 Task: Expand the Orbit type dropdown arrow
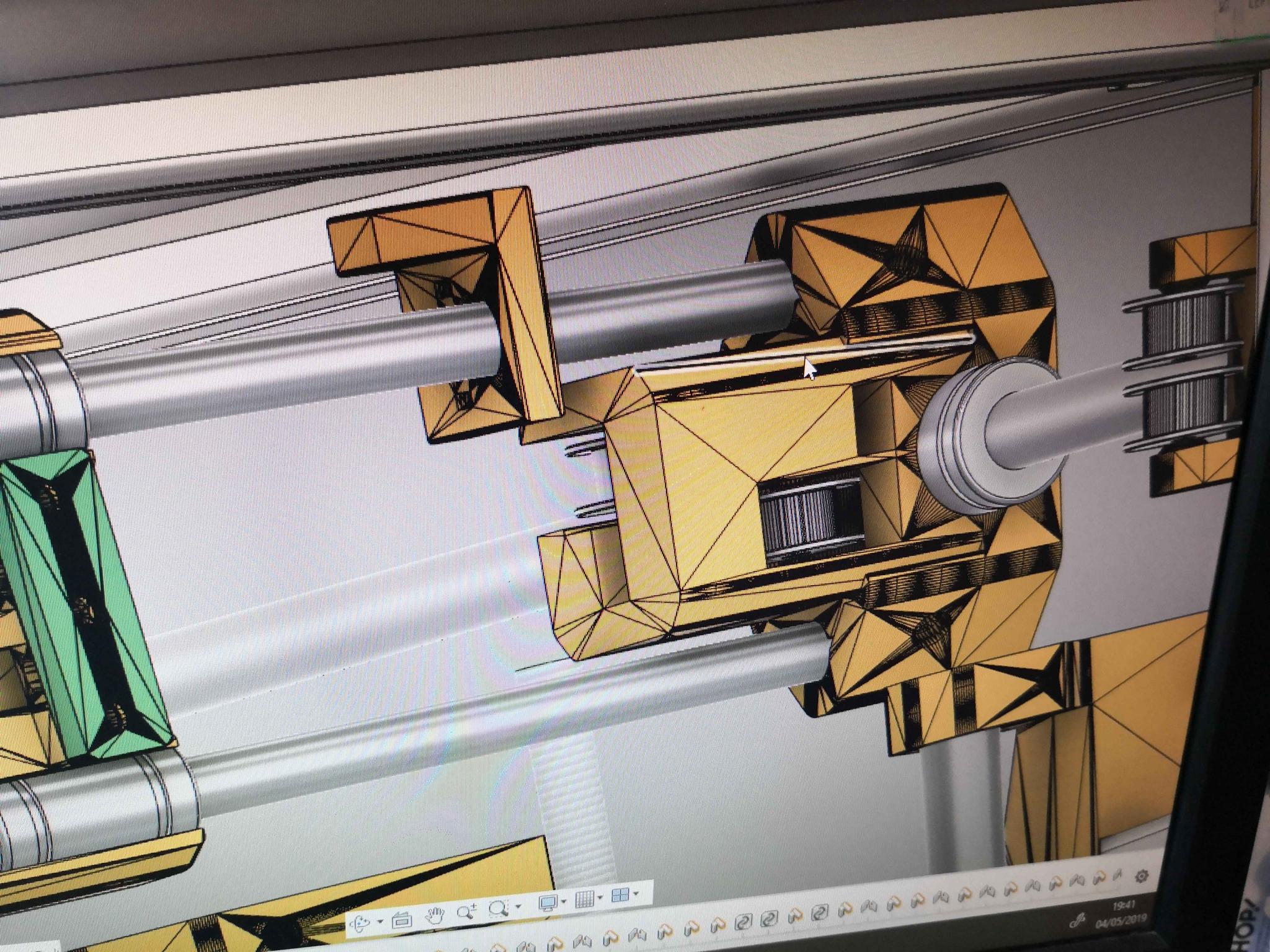pos(380,922)
